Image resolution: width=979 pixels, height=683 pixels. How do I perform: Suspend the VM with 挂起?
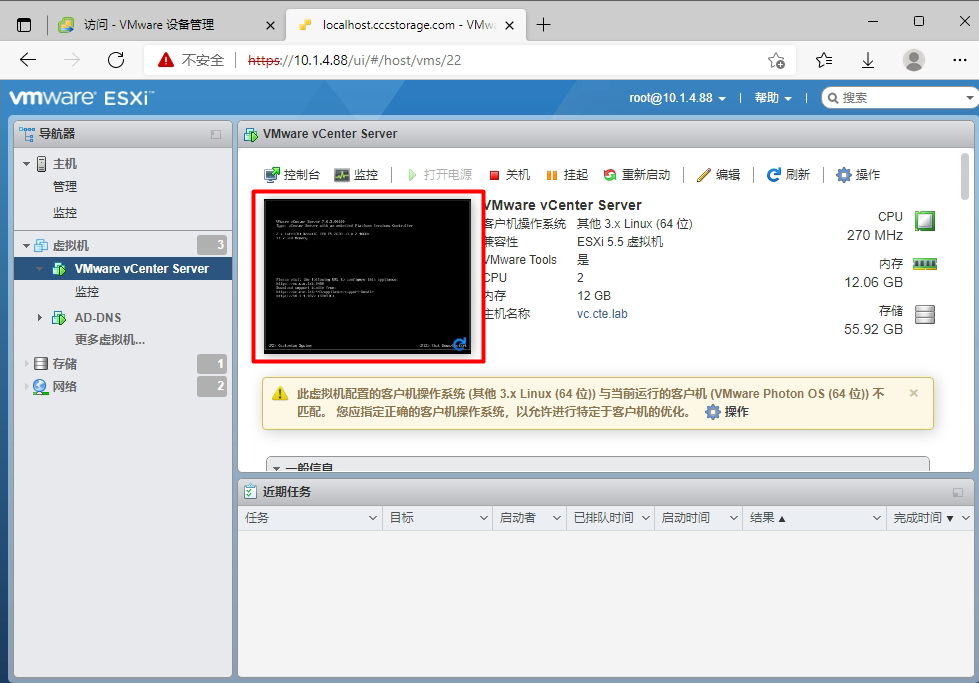(567, 175)
